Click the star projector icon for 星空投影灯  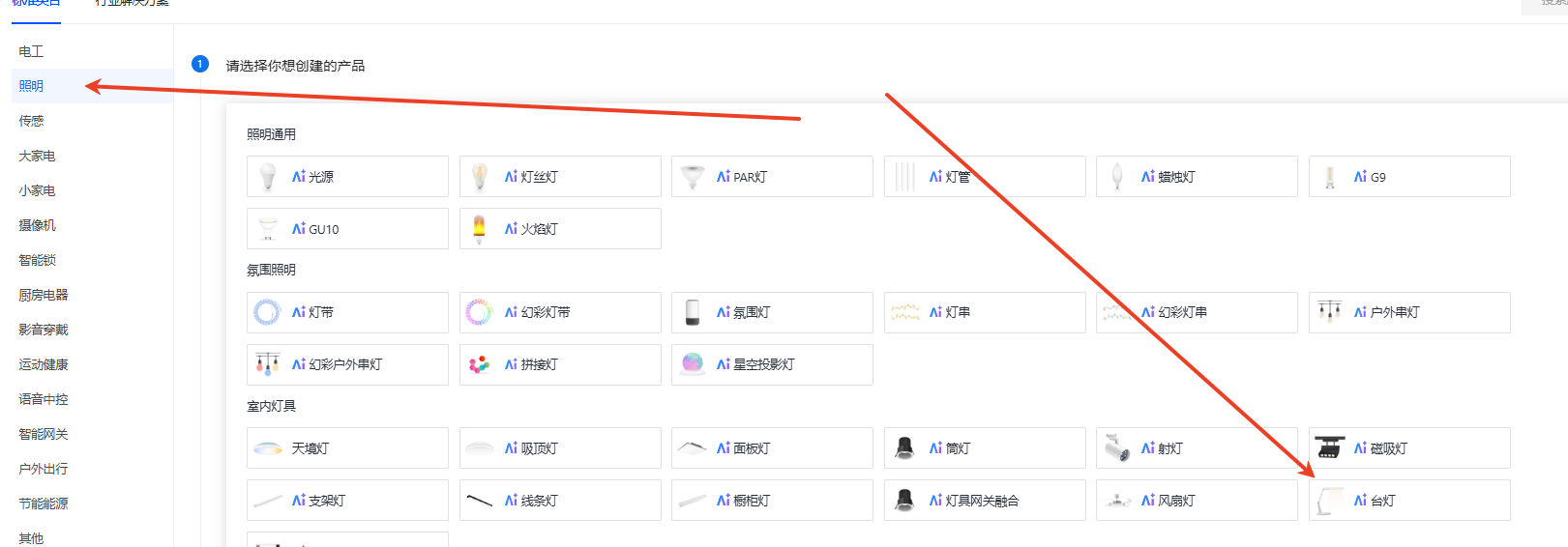[693, 364]
